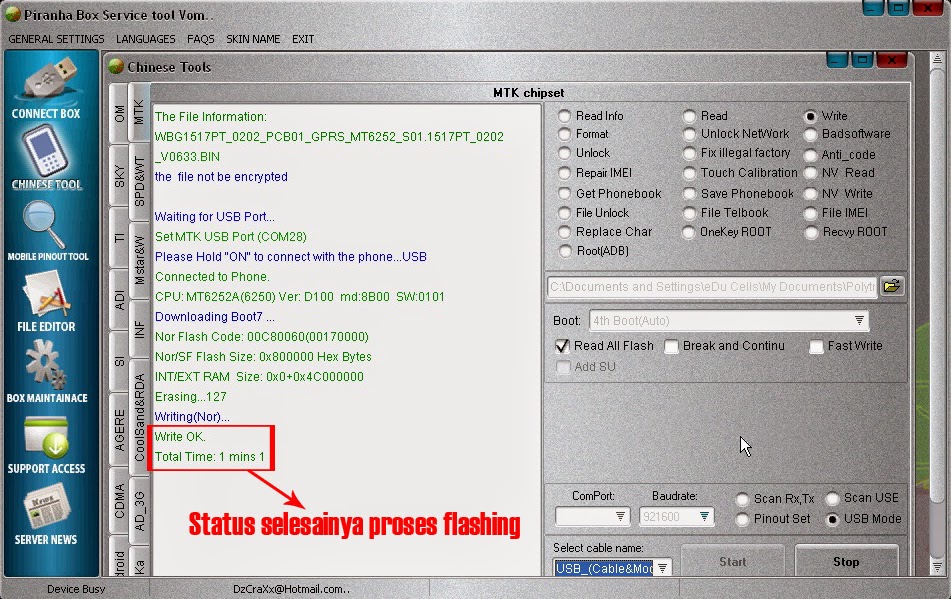Choose the Unlock radio option
Screen dimensions: 951x599
(x=565, y=153)
